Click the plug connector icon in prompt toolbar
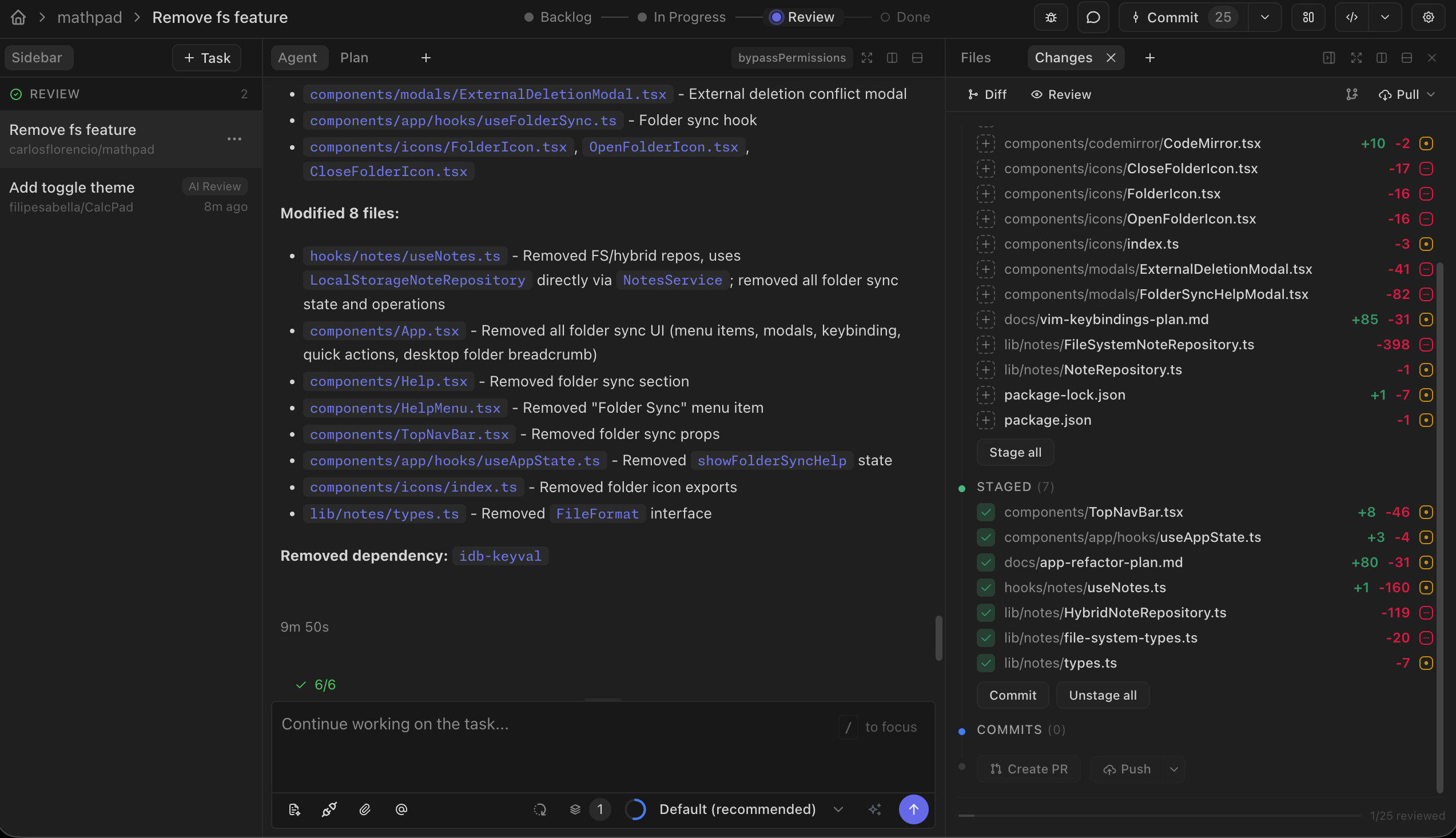Screen dimensions: 1456x838 point(329,809)
